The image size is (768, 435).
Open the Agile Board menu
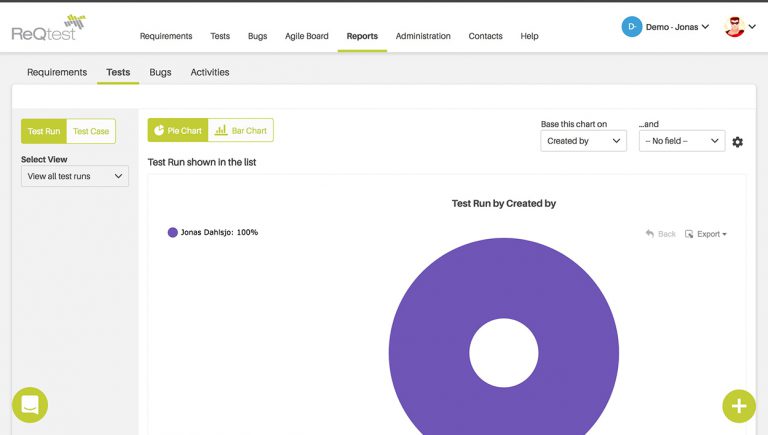[305, 36]
